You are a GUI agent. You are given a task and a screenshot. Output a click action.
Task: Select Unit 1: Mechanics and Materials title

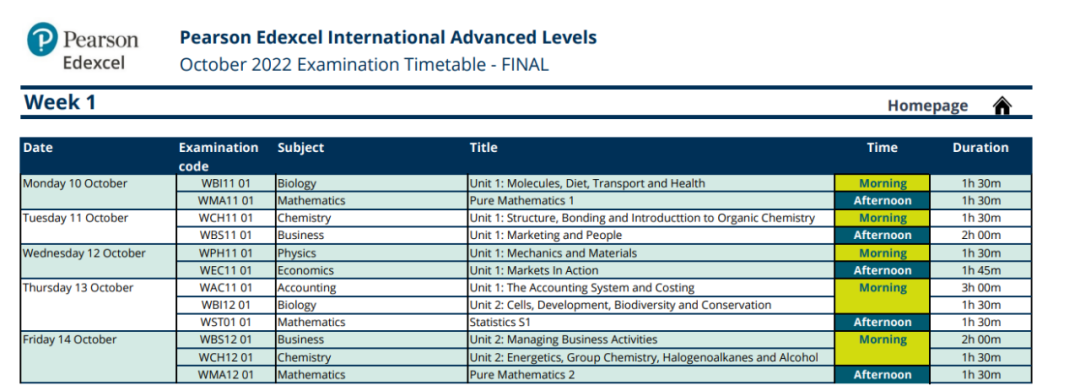553,253
